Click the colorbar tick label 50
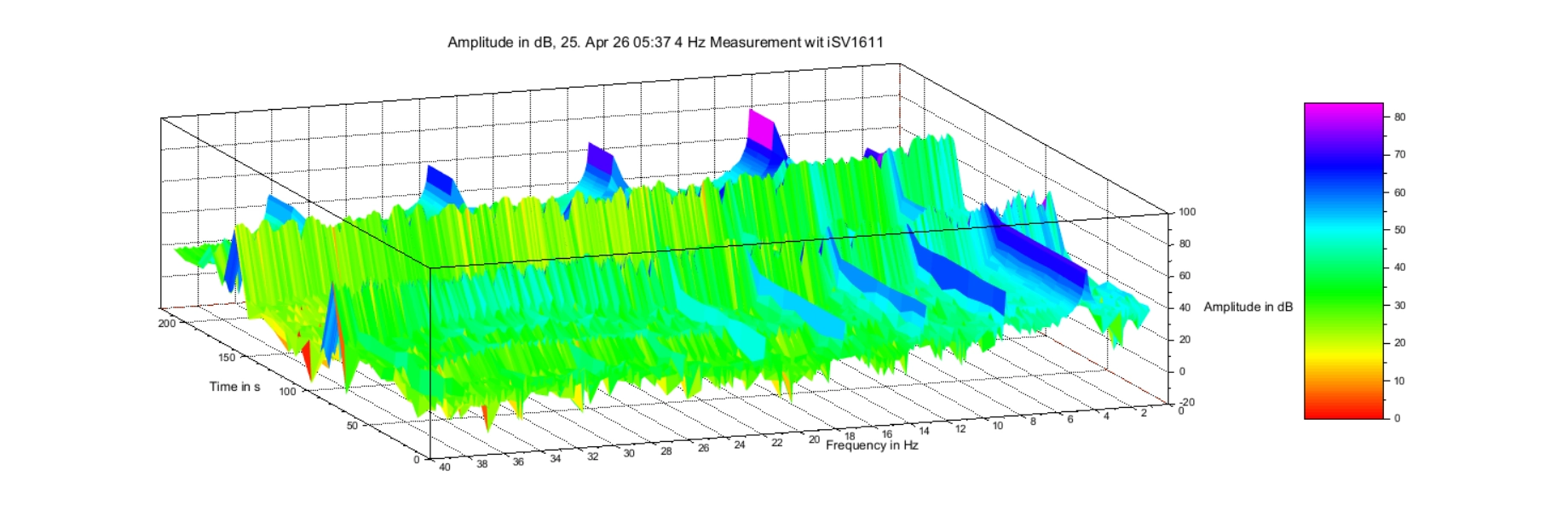The width and height of the screenshot is (1568, 522). (1399, 230)
